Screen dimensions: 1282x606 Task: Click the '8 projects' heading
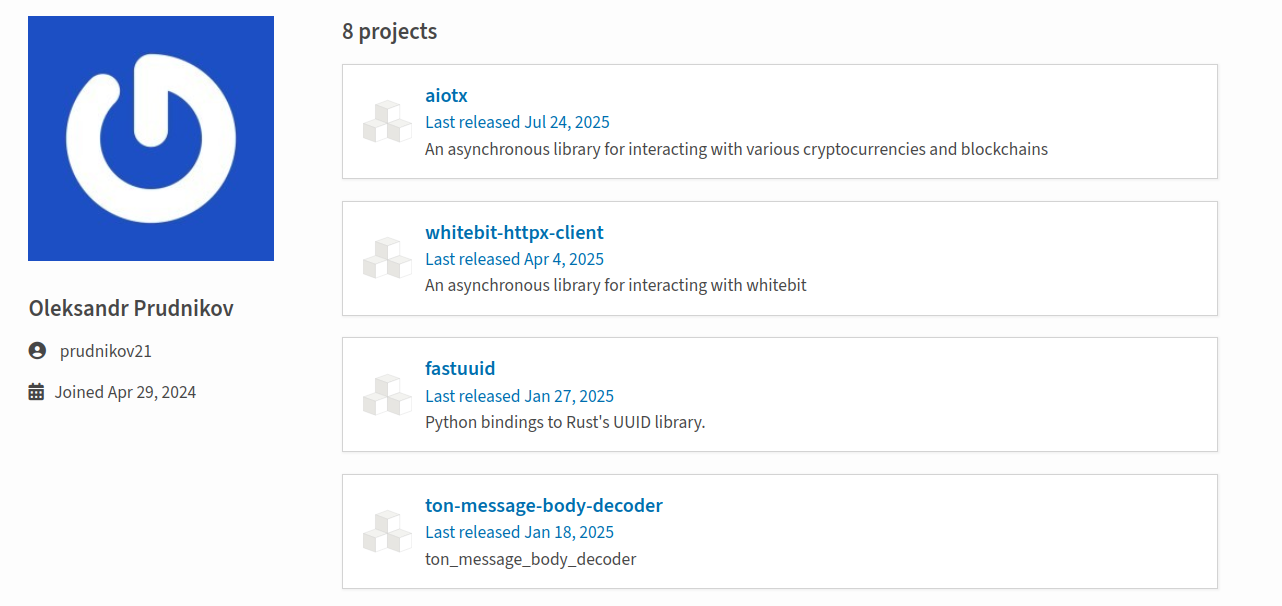pos(389,31)
